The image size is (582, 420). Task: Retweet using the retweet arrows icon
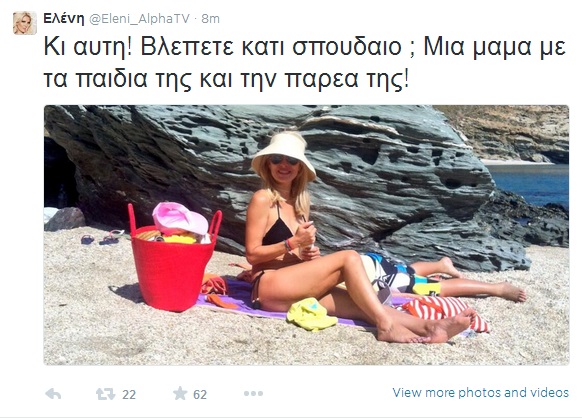(106, 394)
